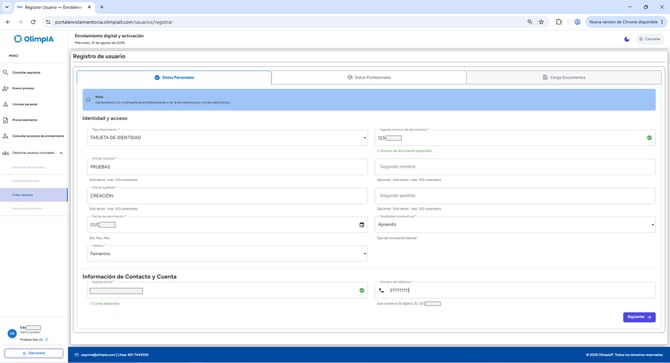Click the Identidad y acceso section heading
Viewport: 670px width, 363px height.
pyautogui.click(x=105, y=118)
